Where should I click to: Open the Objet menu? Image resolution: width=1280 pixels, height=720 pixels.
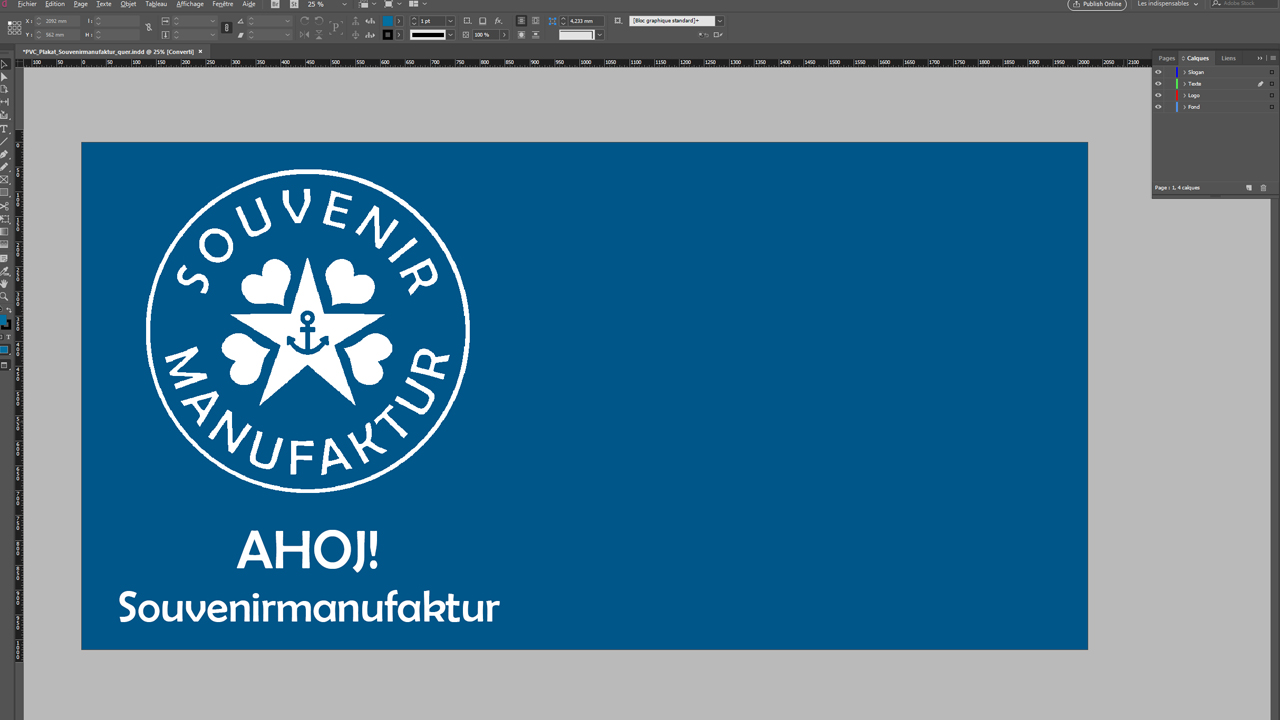[128, 4]
